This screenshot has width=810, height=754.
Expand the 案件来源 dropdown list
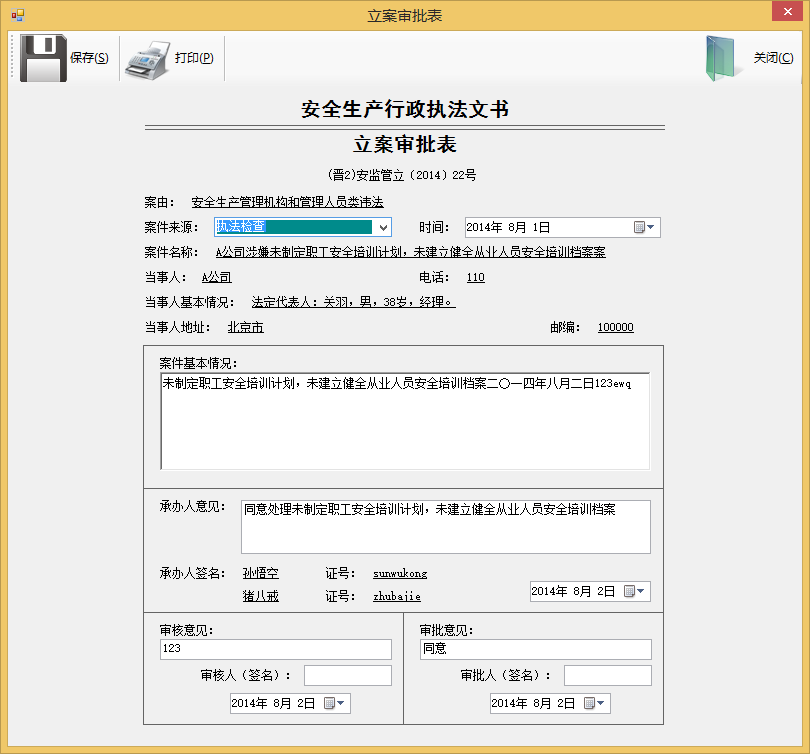[x=383, y=228]
